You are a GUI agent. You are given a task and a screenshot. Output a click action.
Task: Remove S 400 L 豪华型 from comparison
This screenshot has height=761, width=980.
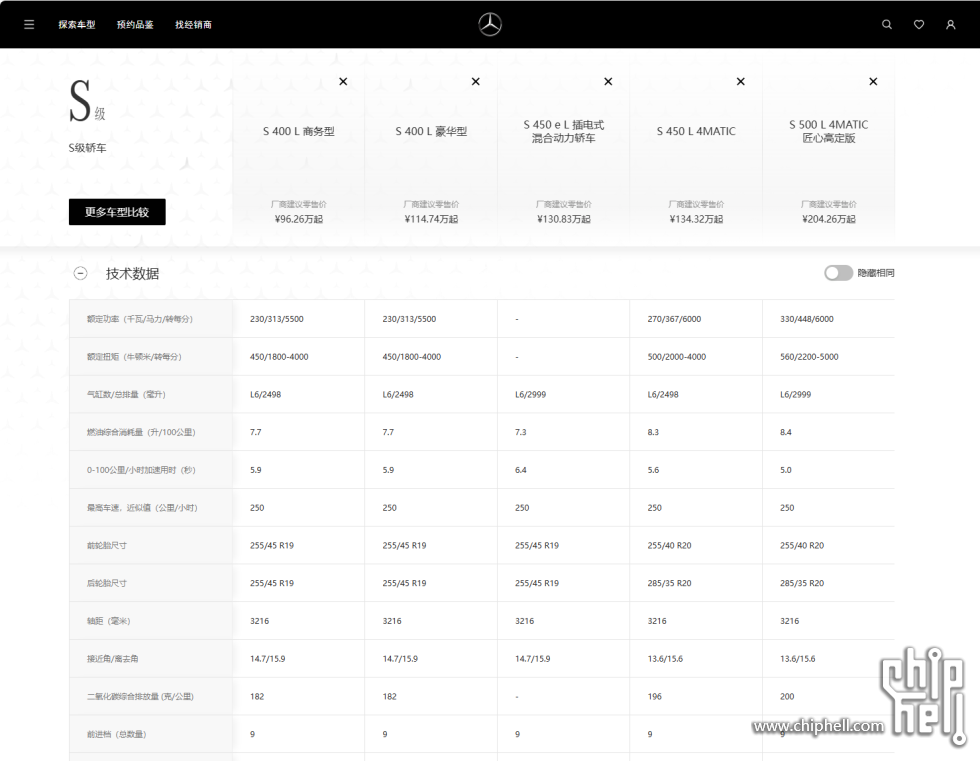click(x=476, y=81)
